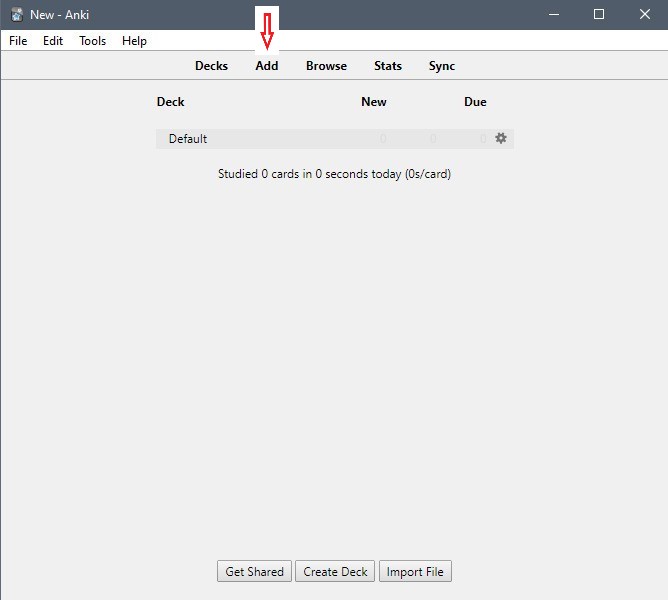Open the Edit menu
Screen dimensions: 668x600
tap(53, 41)
